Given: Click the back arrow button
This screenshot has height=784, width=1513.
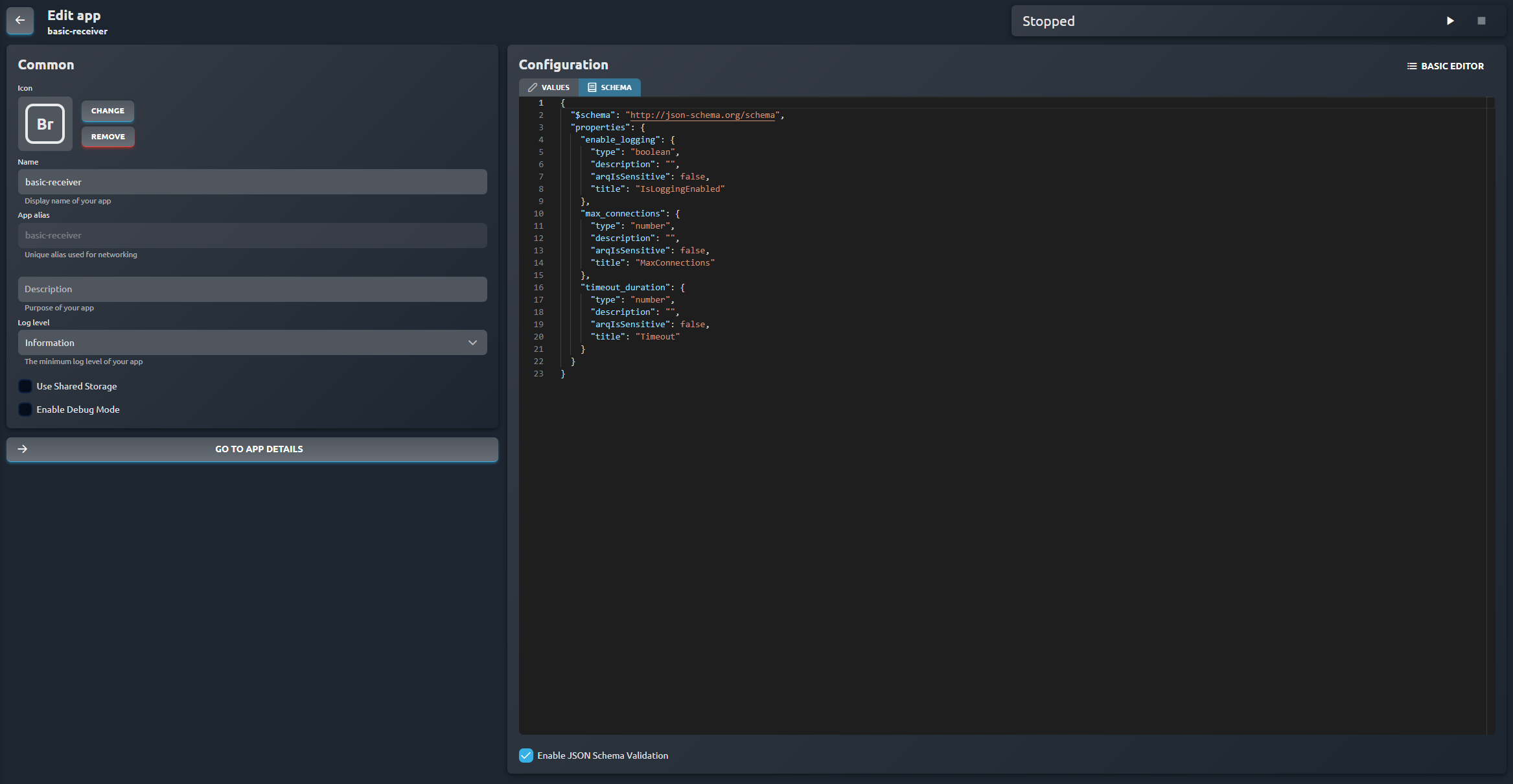Looking at the screenshot, I should coord(20,20).
